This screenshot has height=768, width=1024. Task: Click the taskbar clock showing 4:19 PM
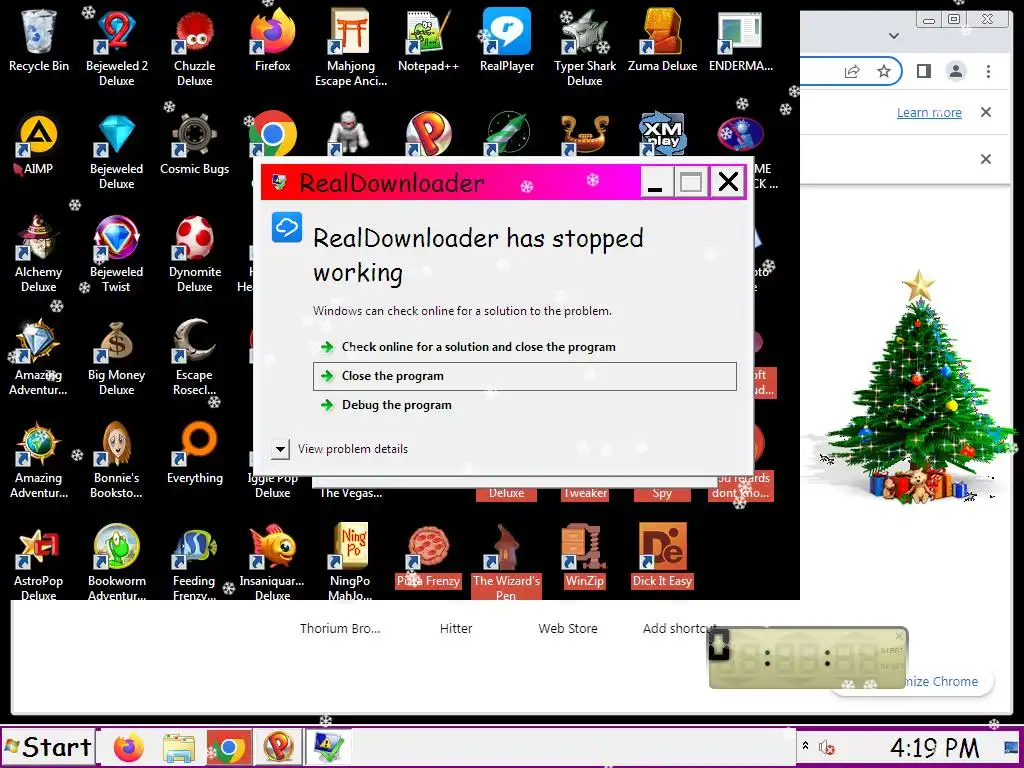coord(934,747)
